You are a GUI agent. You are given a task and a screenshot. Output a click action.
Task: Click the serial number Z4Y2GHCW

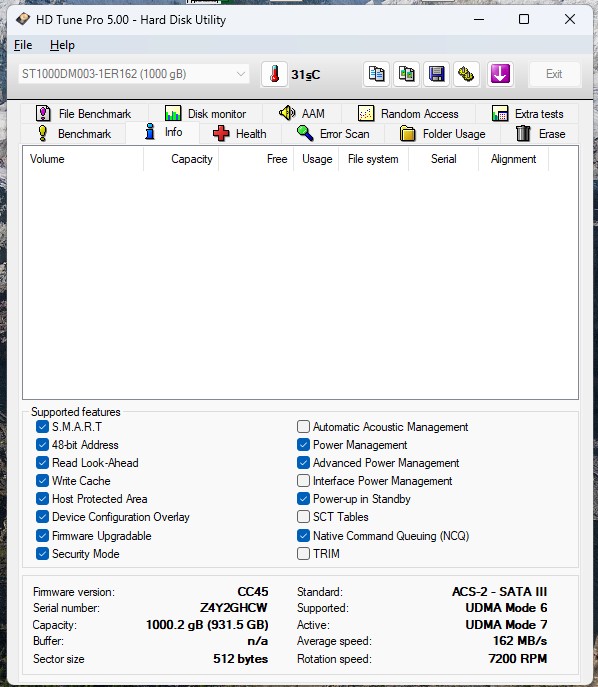[x=234, y=608]
